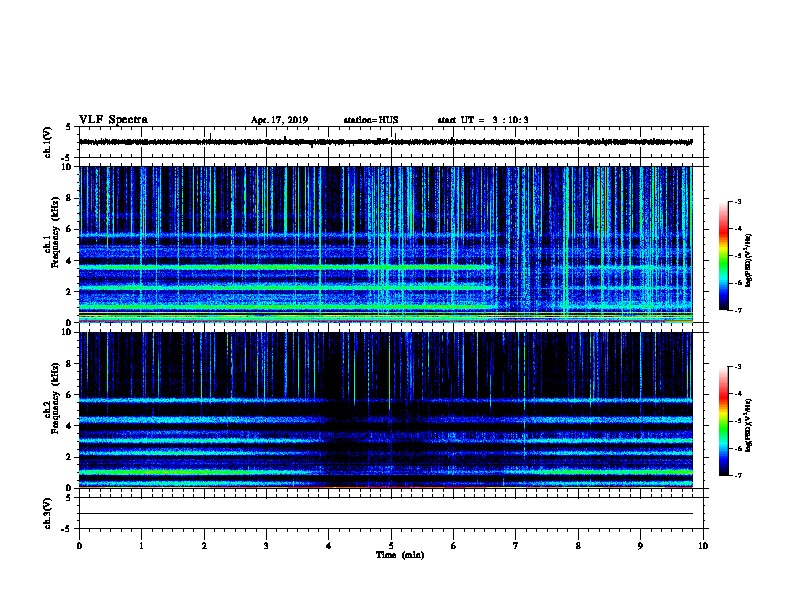Viewport: 792px width, 612px height.
Task: Click time axis tick label "7"
Action: (516, 545)
